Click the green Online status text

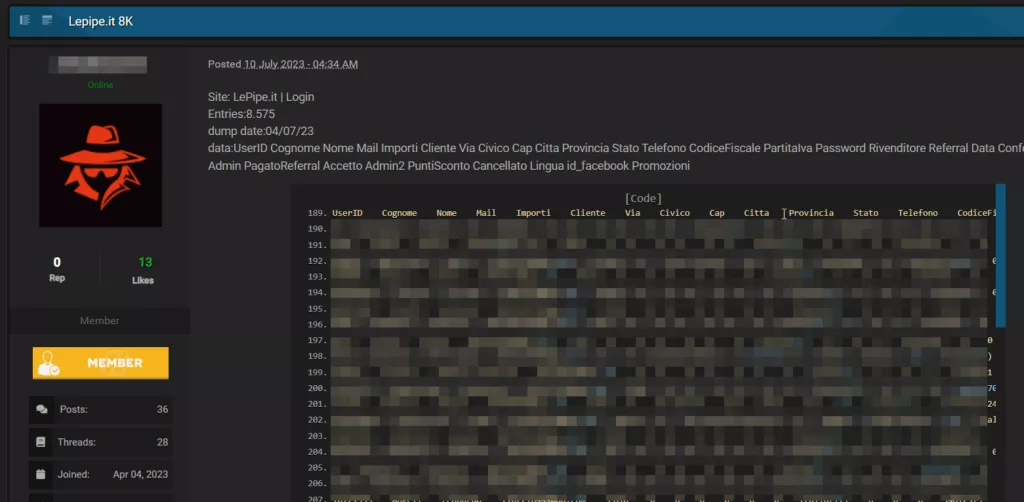(100, 85)
